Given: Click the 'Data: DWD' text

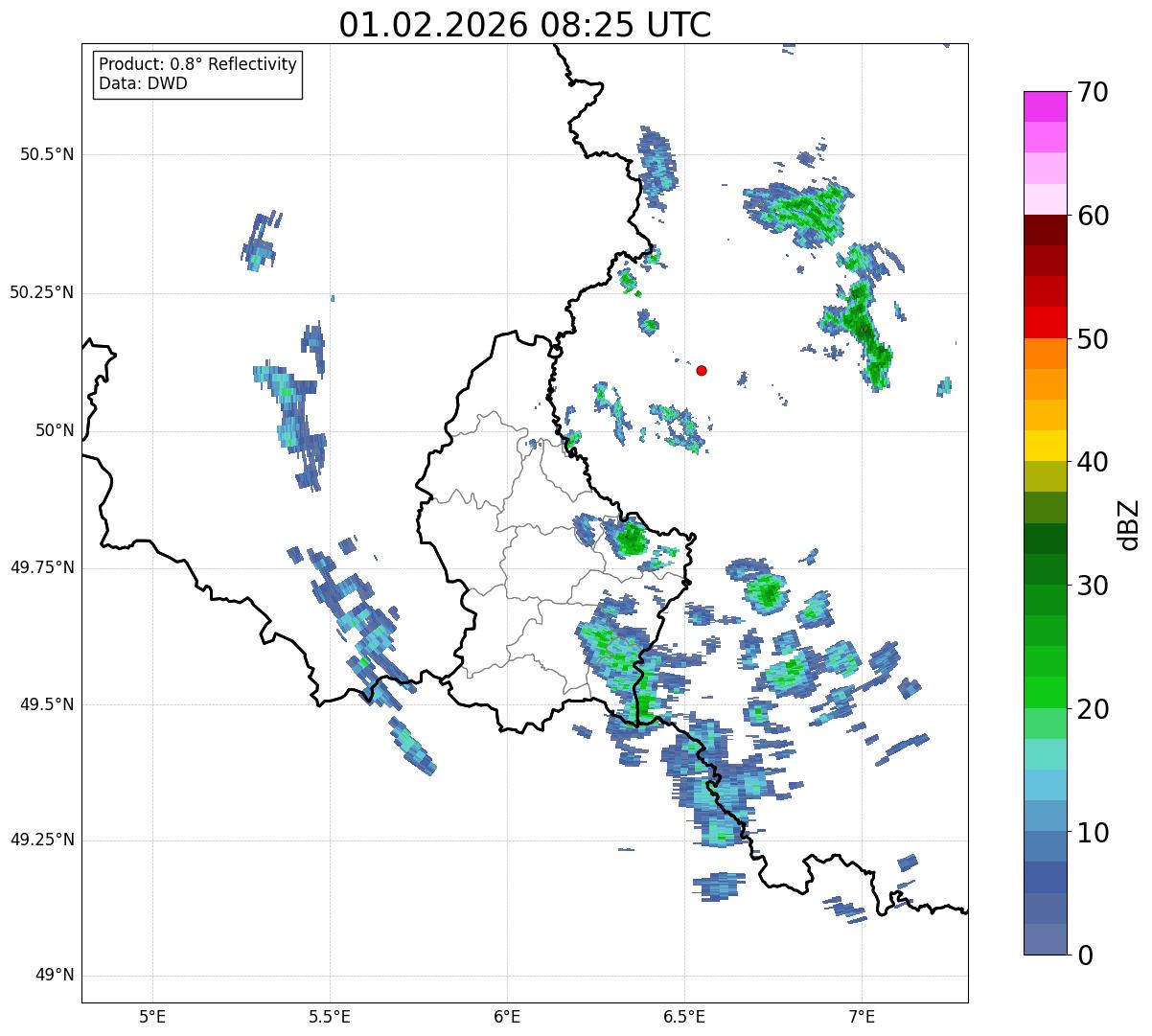Looking at the screenshot, I should point(143,83).
